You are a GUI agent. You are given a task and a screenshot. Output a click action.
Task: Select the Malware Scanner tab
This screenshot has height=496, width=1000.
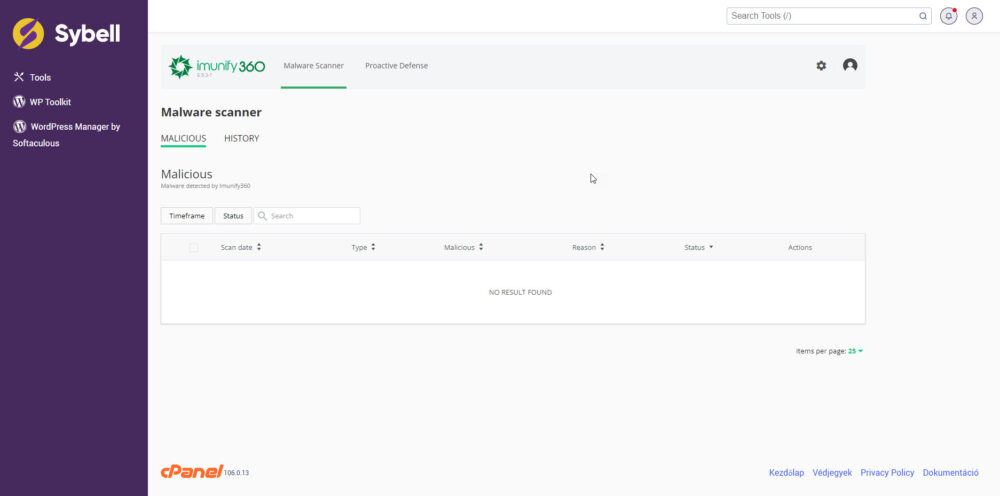pos(313,66)
